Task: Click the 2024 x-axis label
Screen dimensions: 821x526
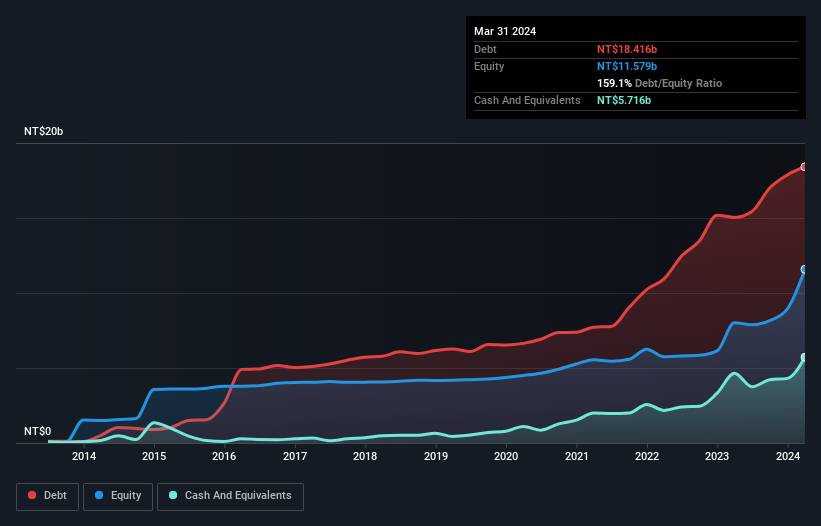Action: [788, 456]
